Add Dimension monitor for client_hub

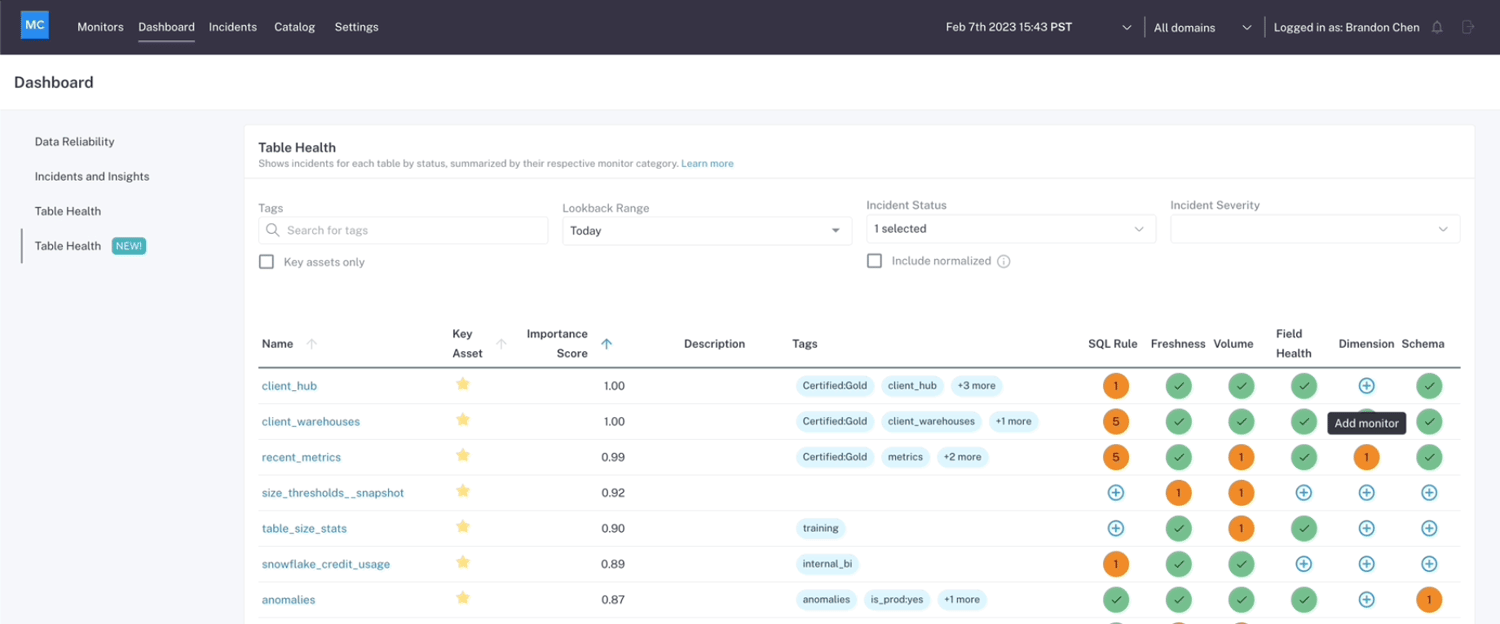coord(1366,386)
